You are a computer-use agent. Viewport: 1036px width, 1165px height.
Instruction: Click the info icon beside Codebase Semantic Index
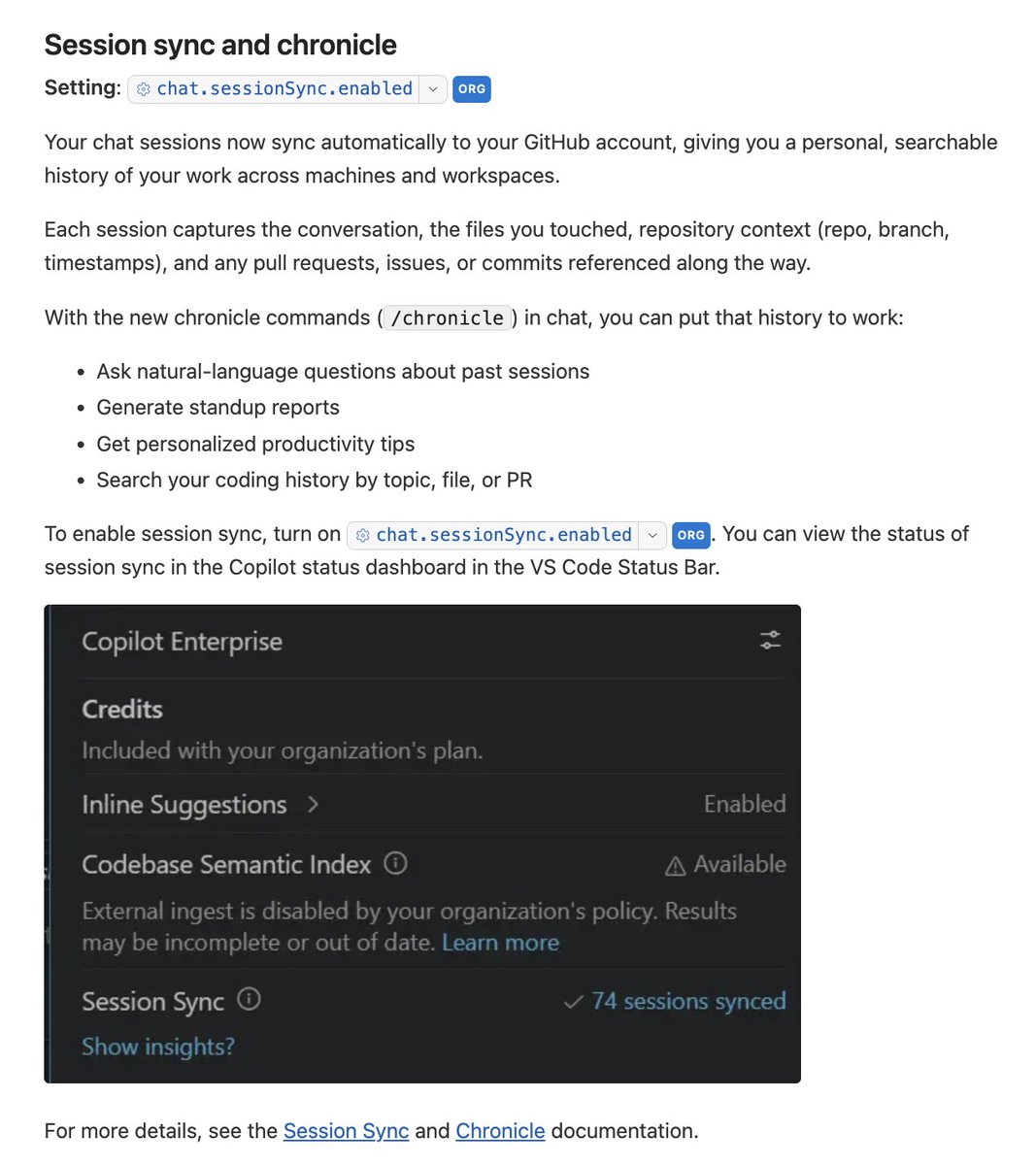[395, 862]
